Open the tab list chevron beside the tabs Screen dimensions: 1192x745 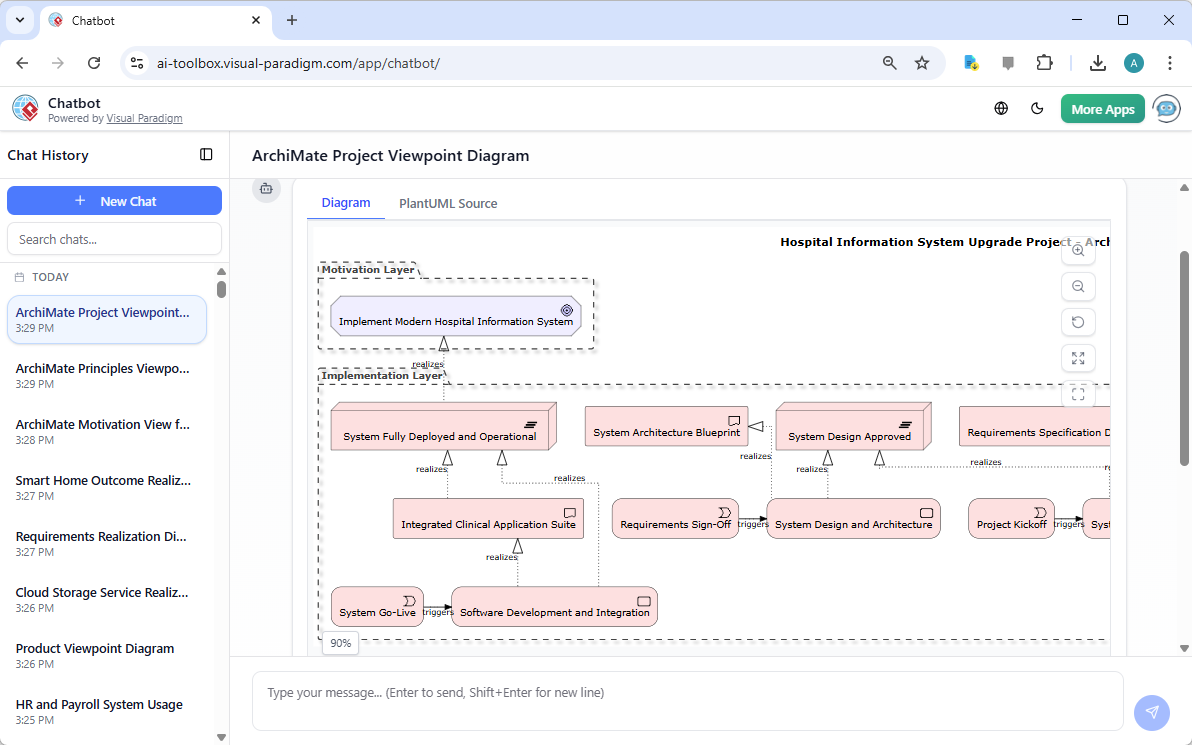pyautogui.click(x=19, y=20)
